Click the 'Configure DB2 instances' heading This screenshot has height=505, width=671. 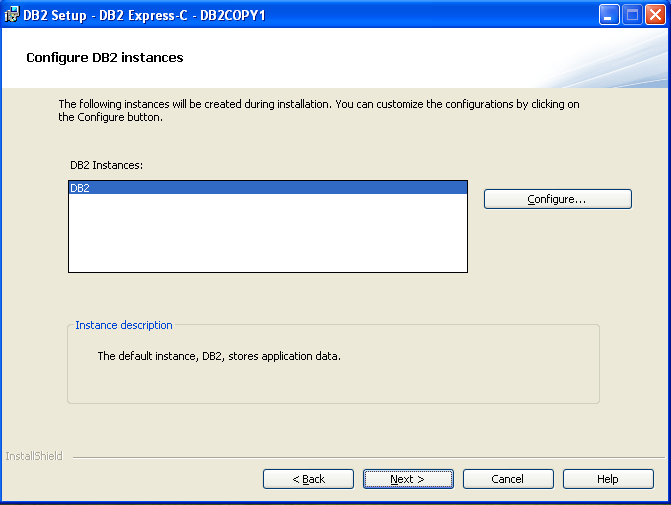(x=105, y=57)
